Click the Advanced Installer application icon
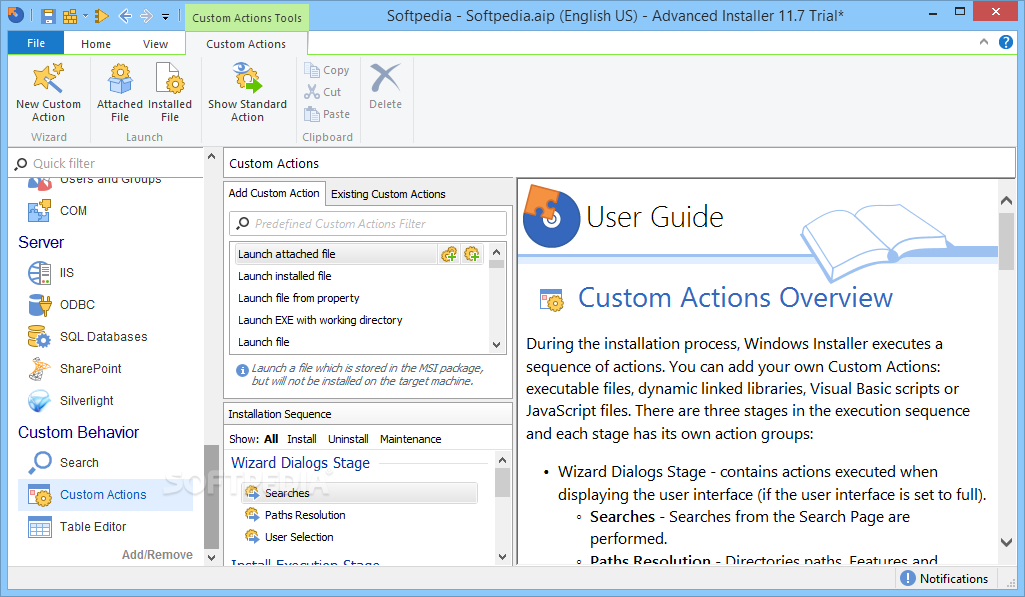The width and height of the screenshot is (1025, 597). [x=16, y=15]
